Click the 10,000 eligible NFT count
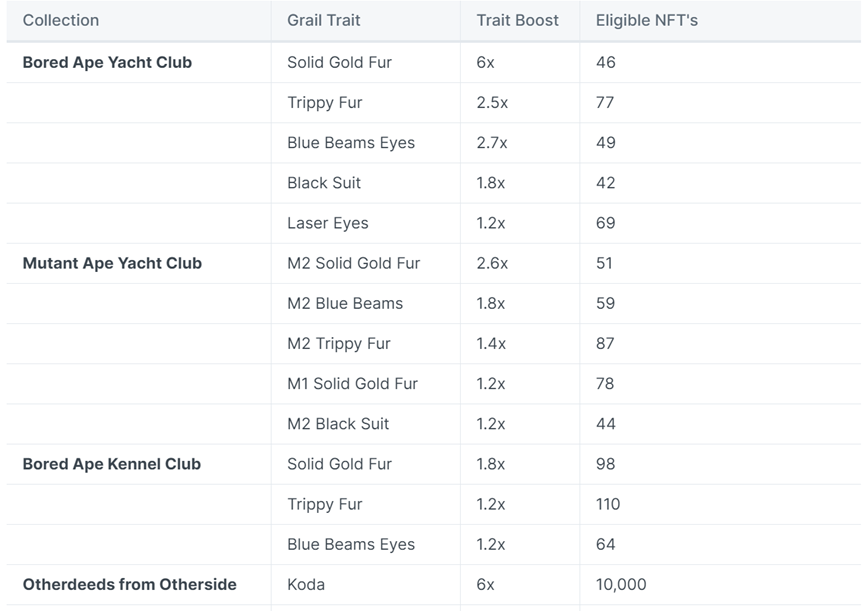The width and height of the screenshot is (865, 611). [x=621, y=584]
